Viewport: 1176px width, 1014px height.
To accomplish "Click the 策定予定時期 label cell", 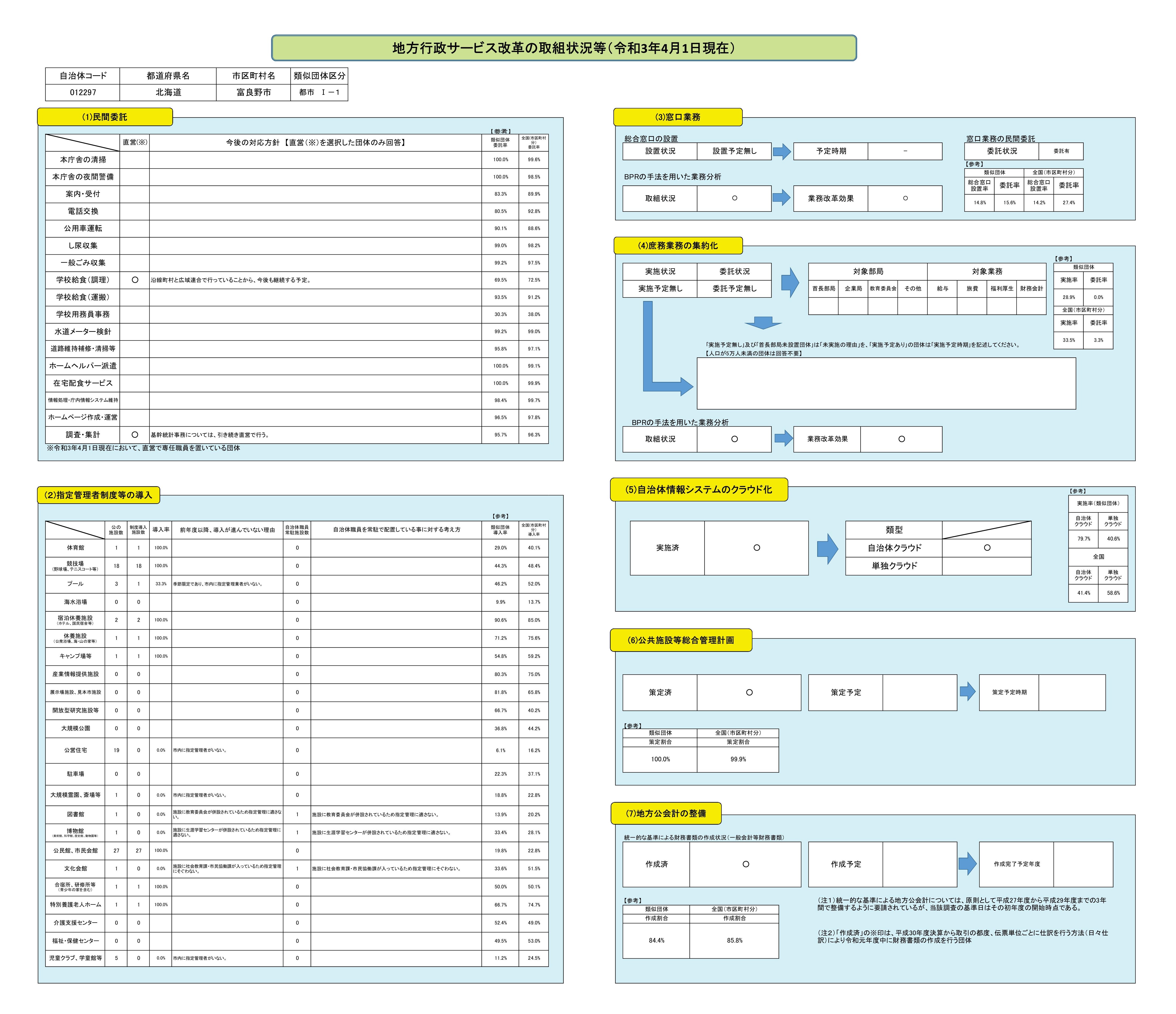I will [1009, 692].
